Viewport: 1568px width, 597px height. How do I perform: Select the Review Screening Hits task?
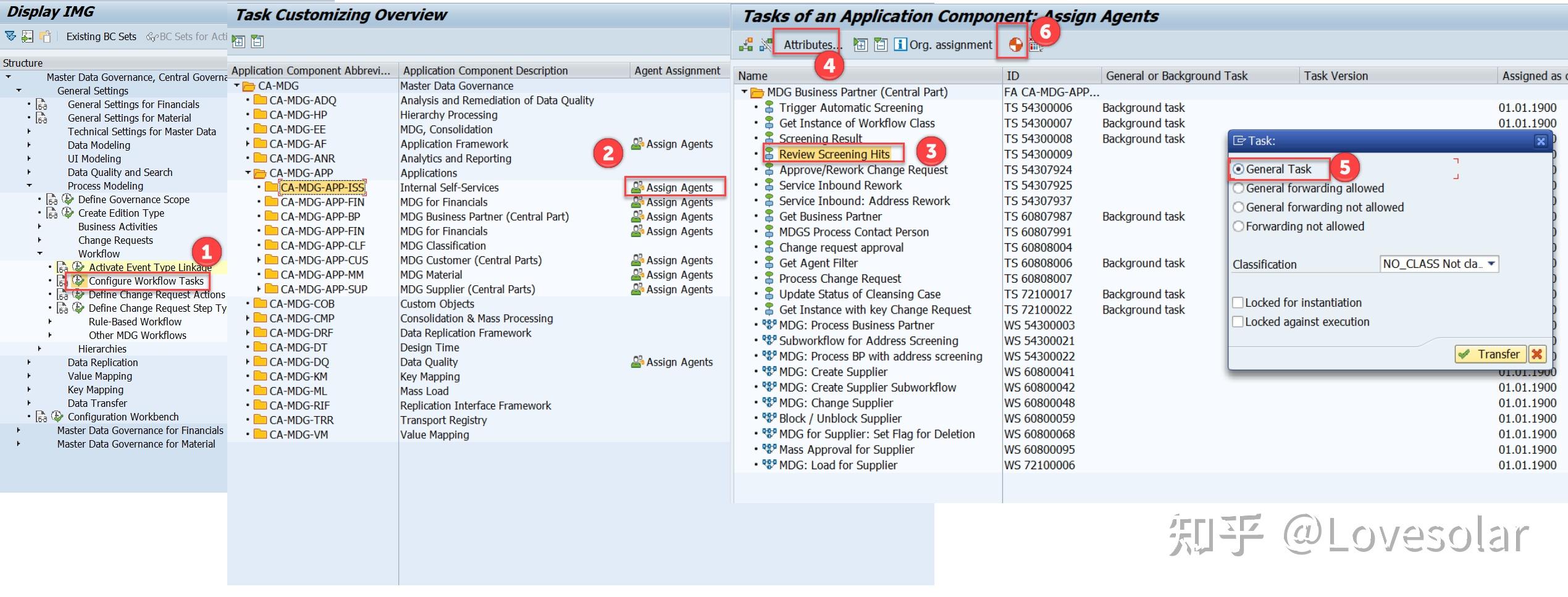coord(834,154)
